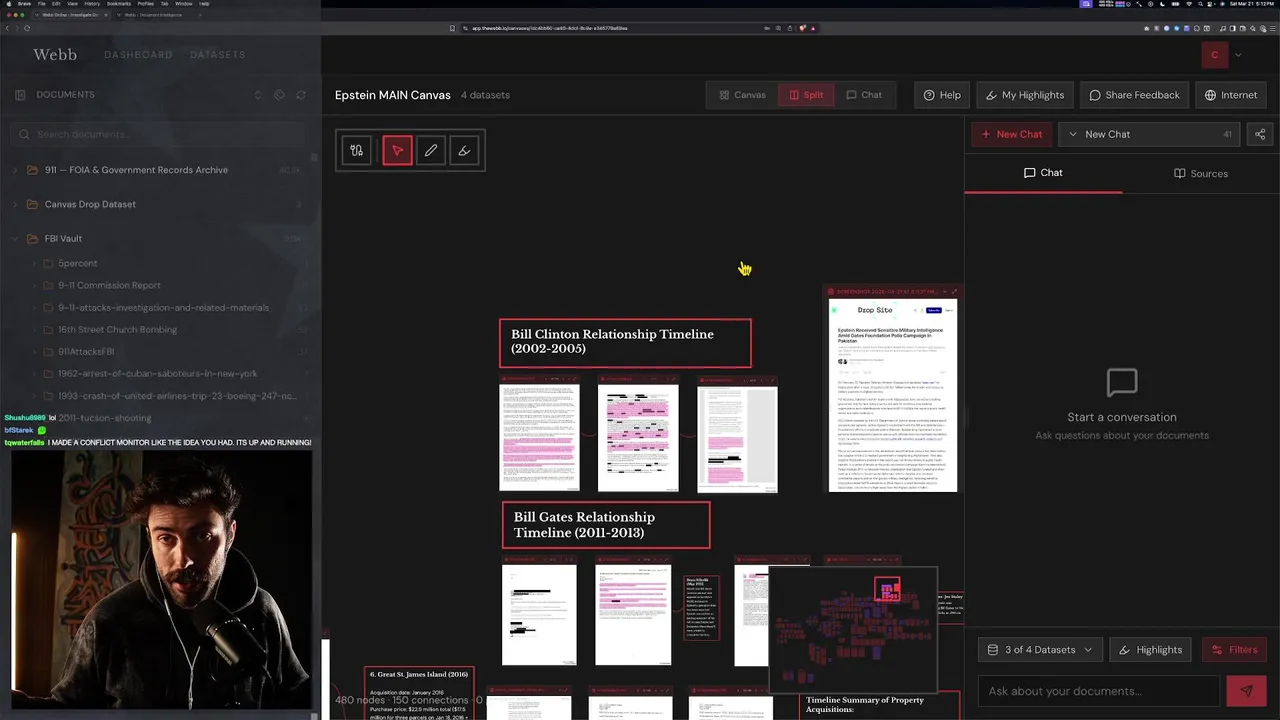Click 'Timeline Summary of Property Acquisitions' note

point(880,704)
